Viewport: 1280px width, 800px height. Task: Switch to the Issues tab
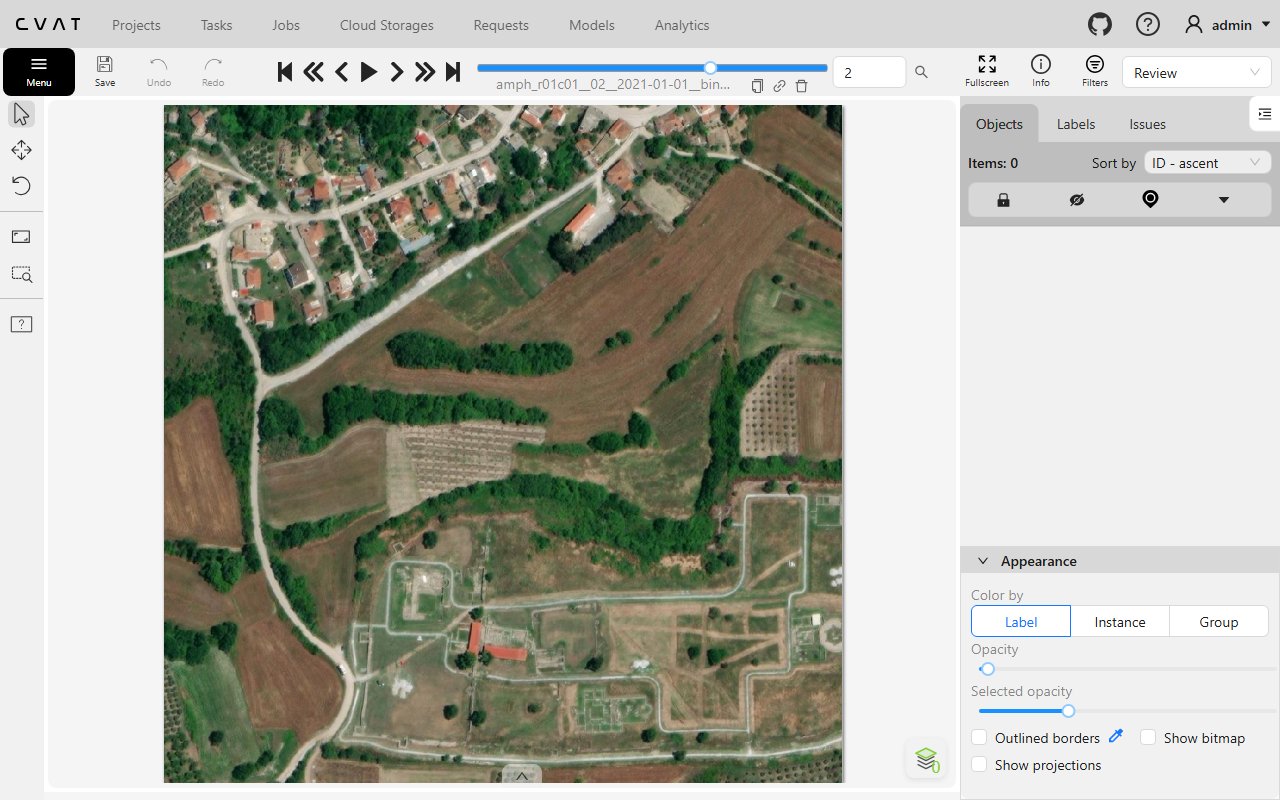1148,124
